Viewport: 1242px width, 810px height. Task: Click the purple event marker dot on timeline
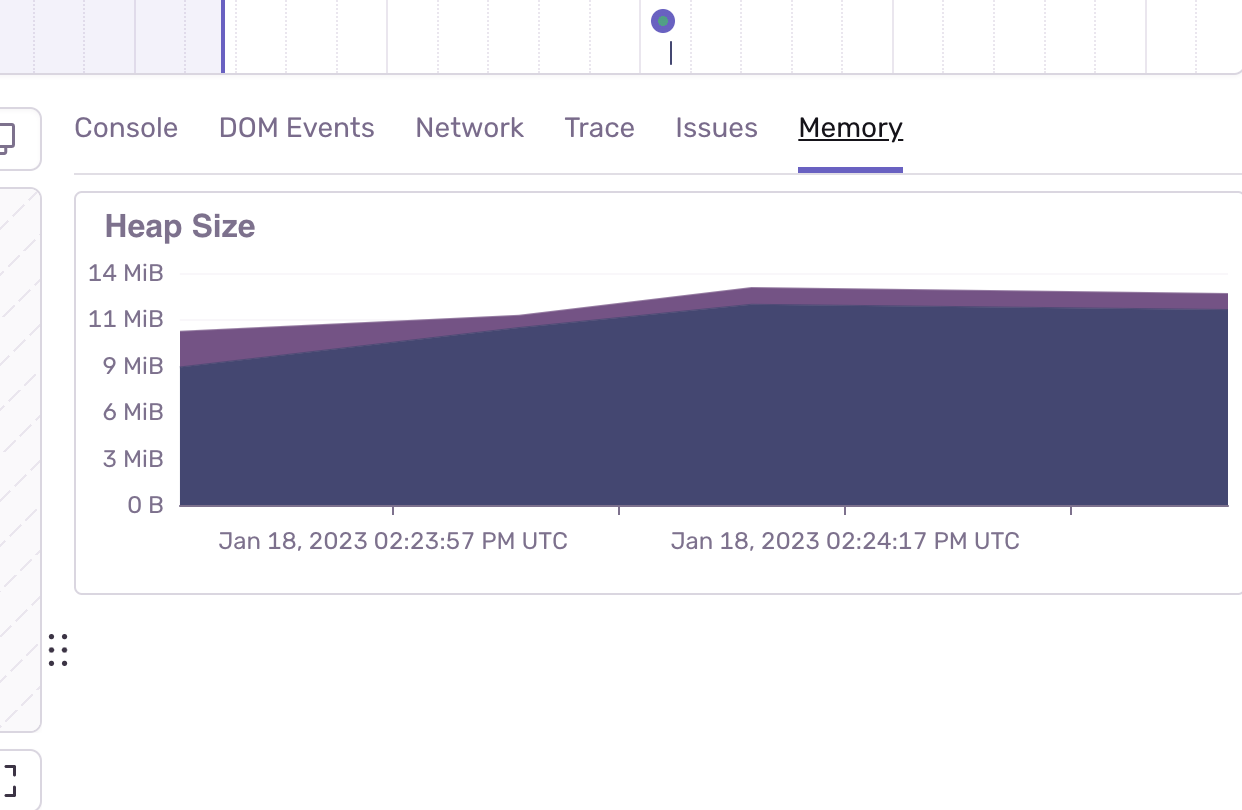coord(663,21)
